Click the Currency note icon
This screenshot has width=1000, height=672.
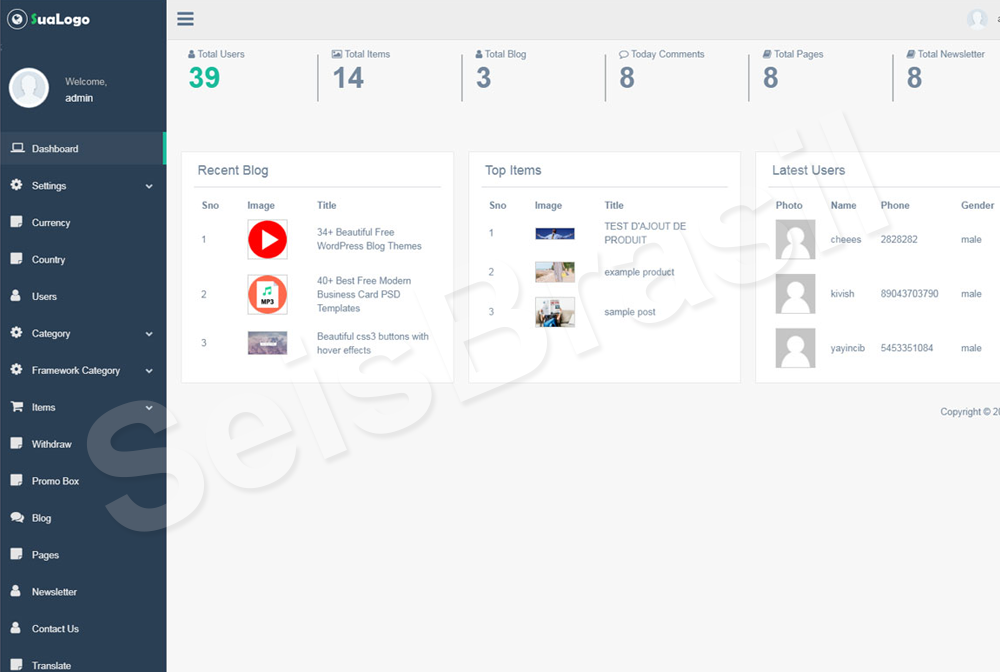pos(16,222)
